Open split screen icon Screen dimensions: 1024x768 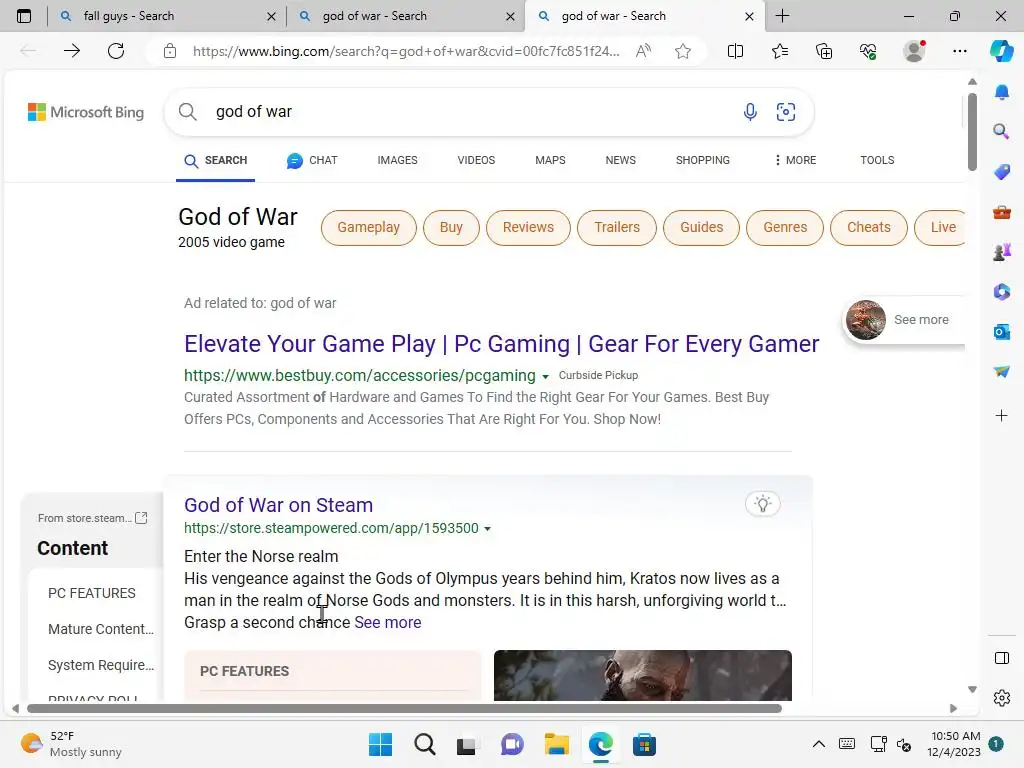click(735, 51)
